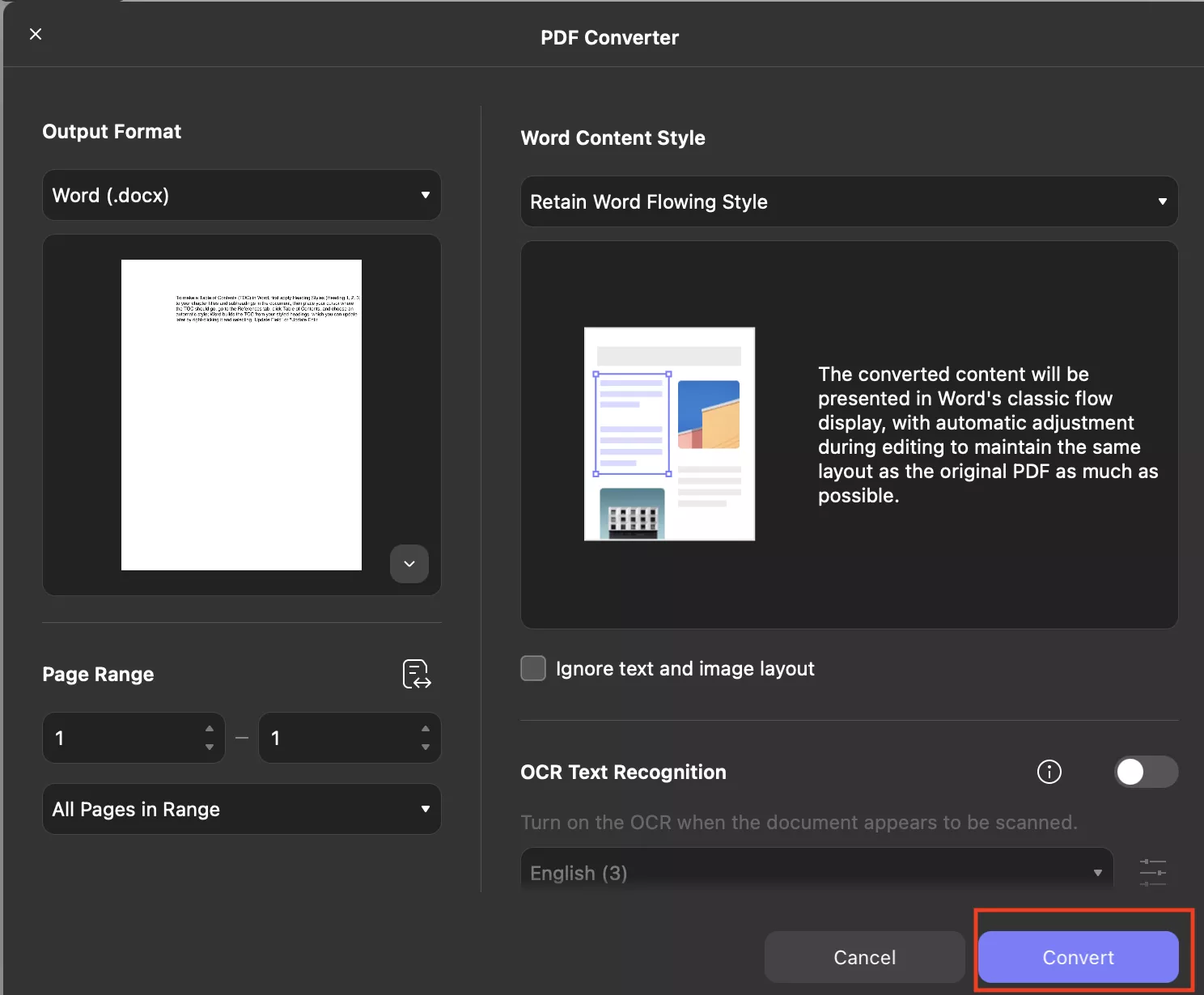Click the PDF page preview thumbnail
This screenshot has width=1204, height=995.
click(241, 414)
